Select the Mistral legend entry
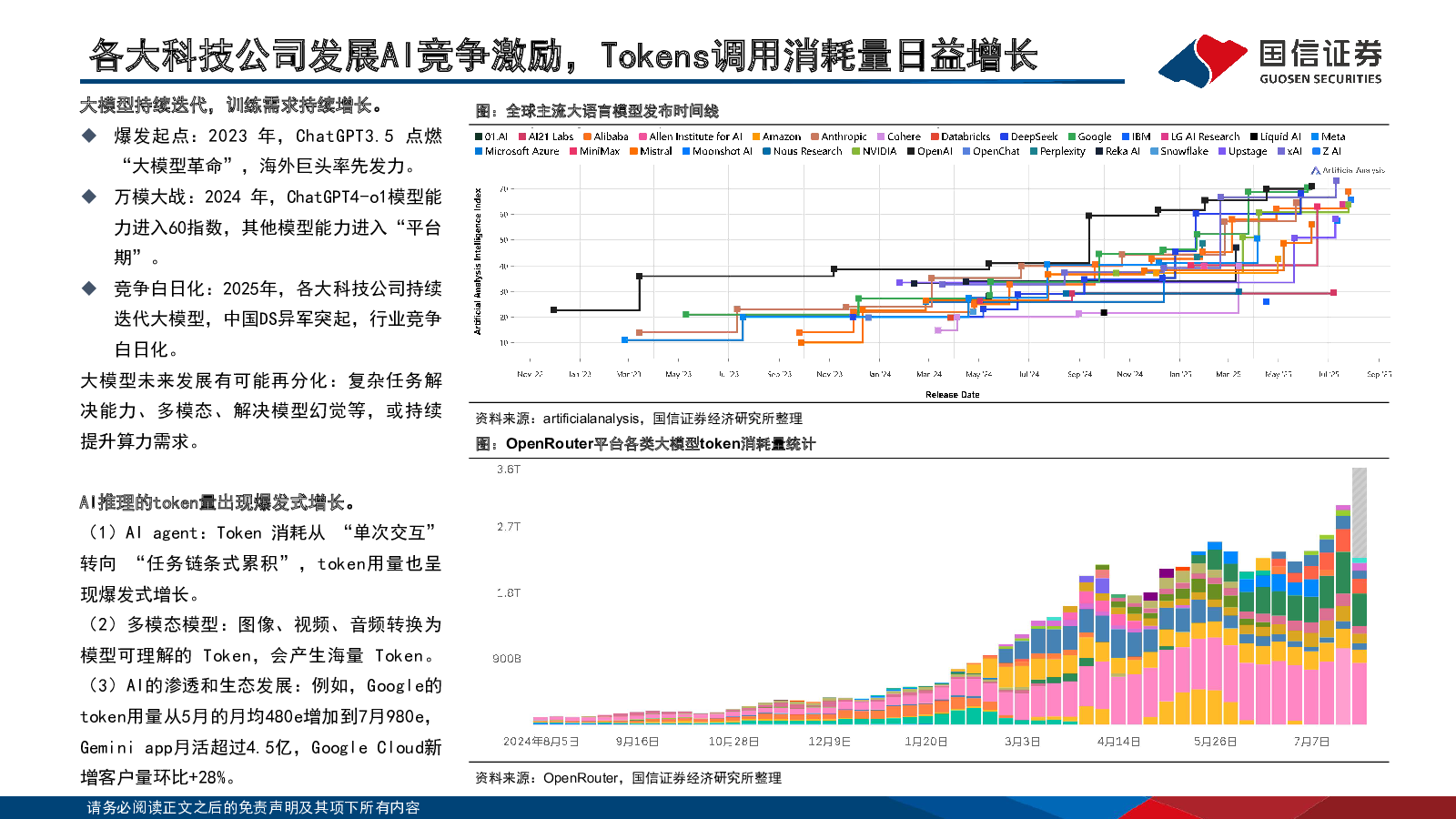Image resolution: width=1456 pixels, height=819 pixels. 651,151
